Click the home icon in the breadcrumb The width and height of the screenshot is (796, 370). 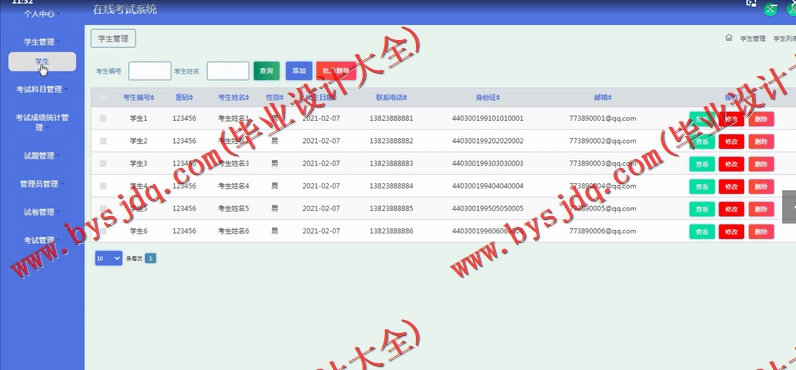pos(728,38)
